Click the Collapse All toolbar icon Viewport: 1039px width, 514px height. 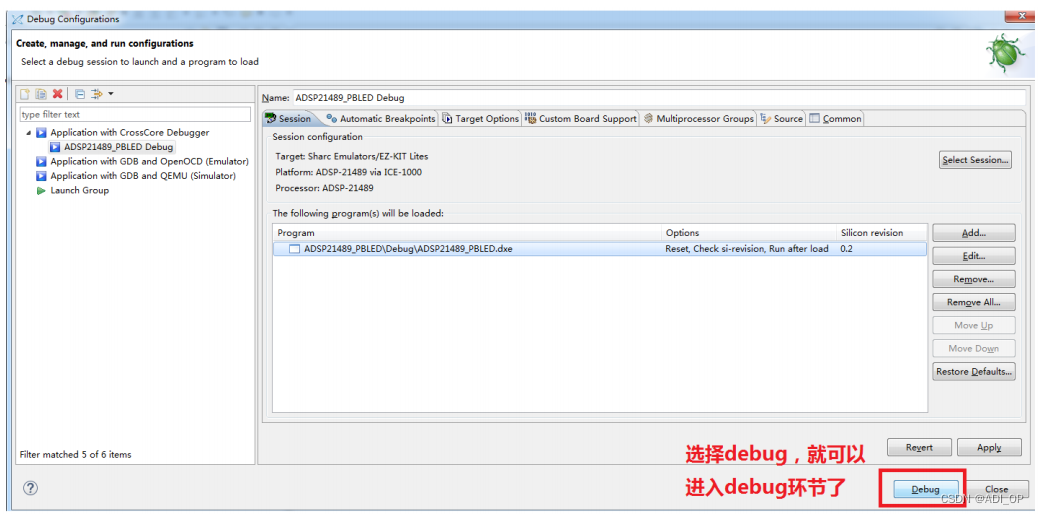coord(80,94)
